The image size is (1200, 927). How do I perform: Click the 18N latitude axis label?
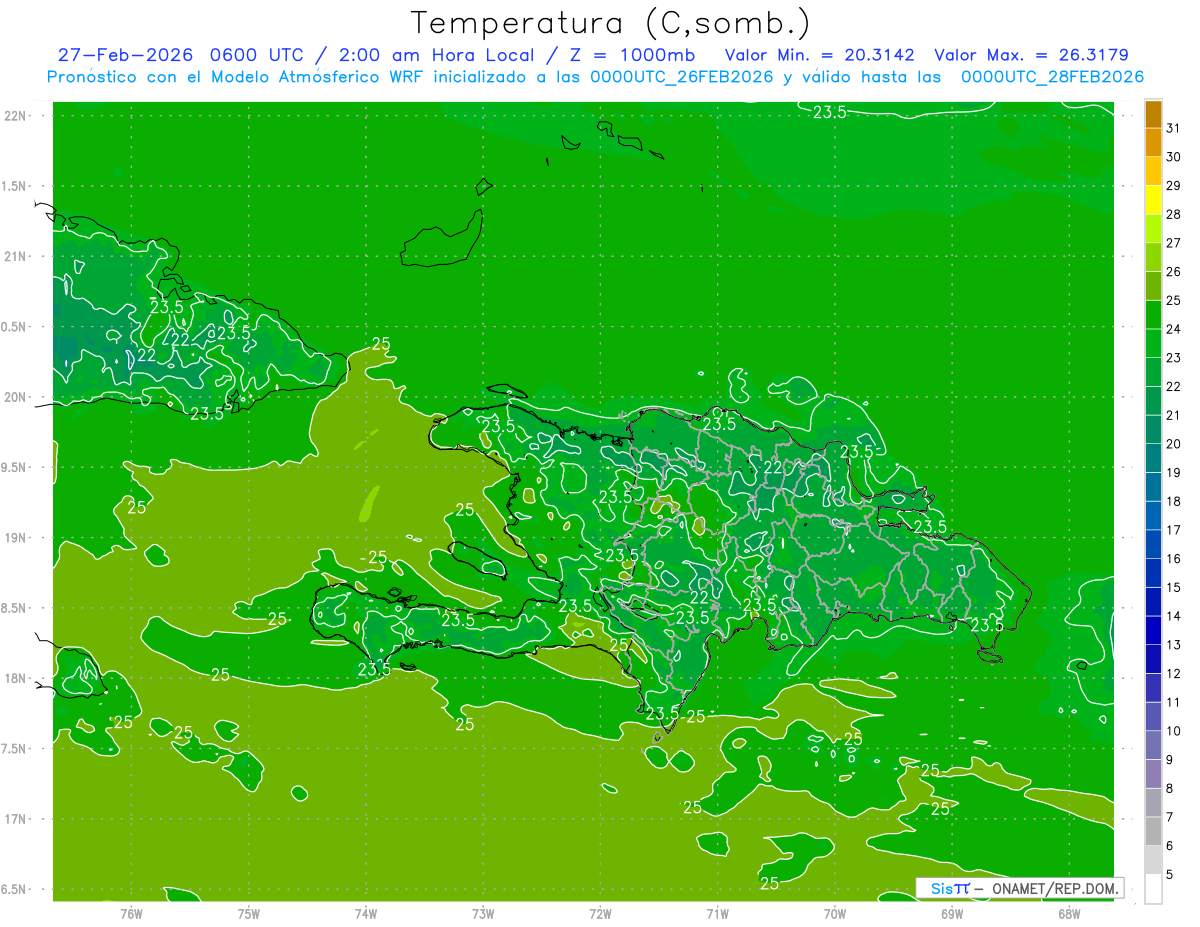point(17,678)
